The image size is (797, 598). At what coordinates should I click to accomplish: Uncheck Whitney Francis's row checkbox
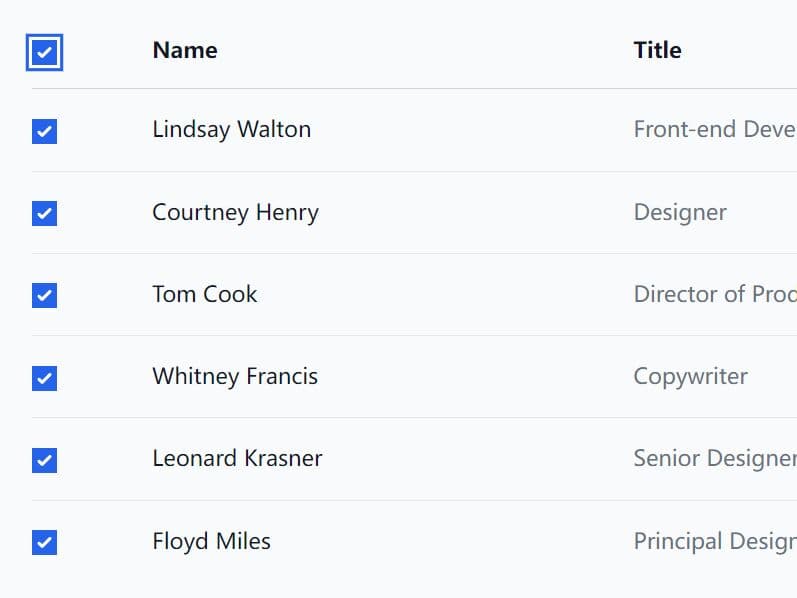coord(44,378)
